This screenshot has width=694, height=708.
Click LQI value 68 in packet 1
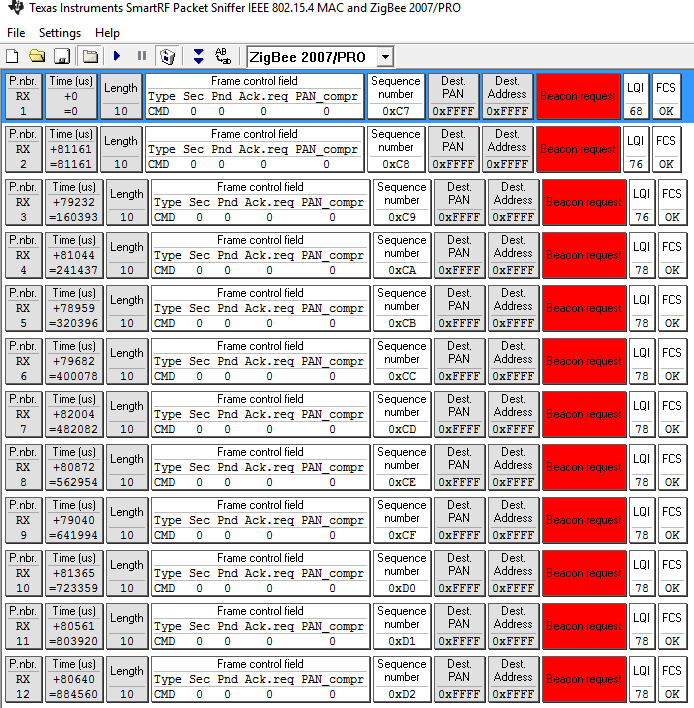pyautogui.click(x=636, y=111)
